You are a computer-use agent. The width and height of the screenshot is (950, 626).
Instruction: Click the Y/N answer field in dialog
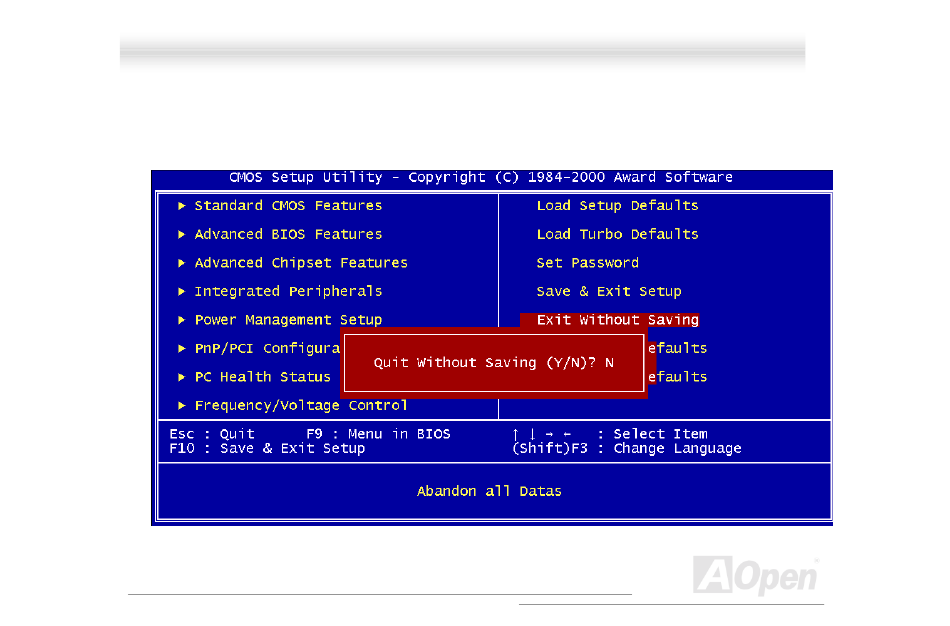610,363
